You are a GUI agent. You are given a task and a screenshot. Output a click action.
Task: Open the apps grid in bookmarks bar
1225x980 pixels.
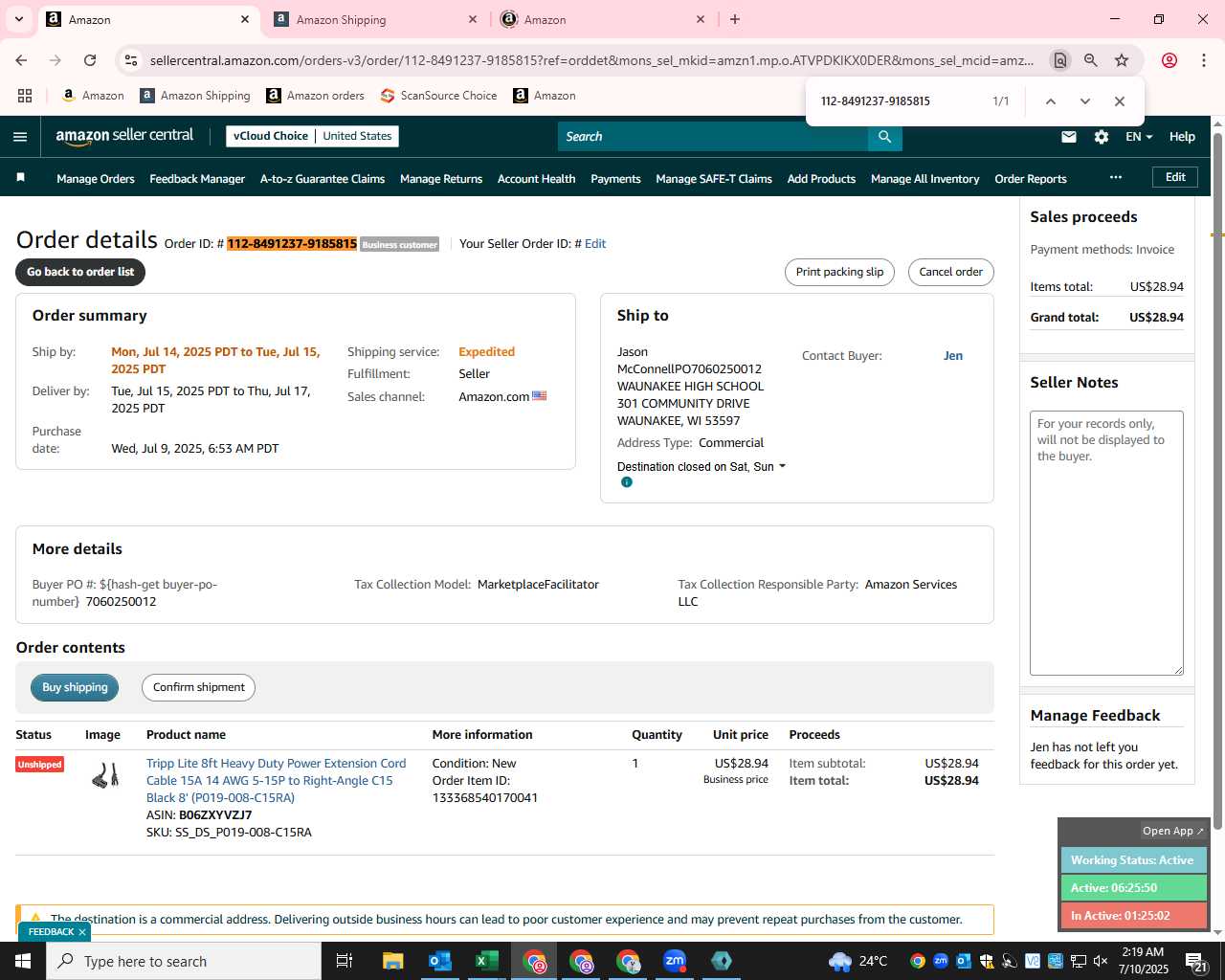pos(25,96)
